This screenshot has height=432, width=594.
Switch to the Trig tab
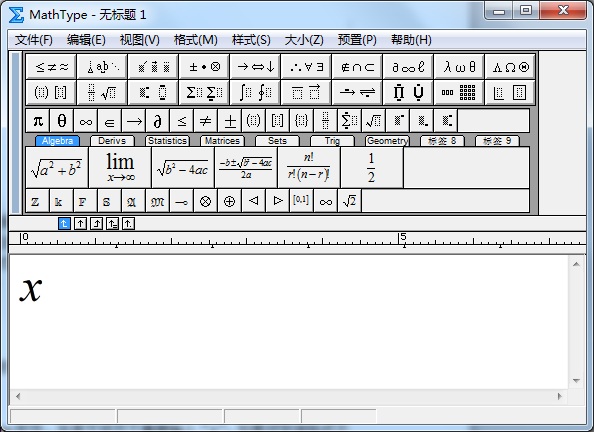[x=332, y=141]
